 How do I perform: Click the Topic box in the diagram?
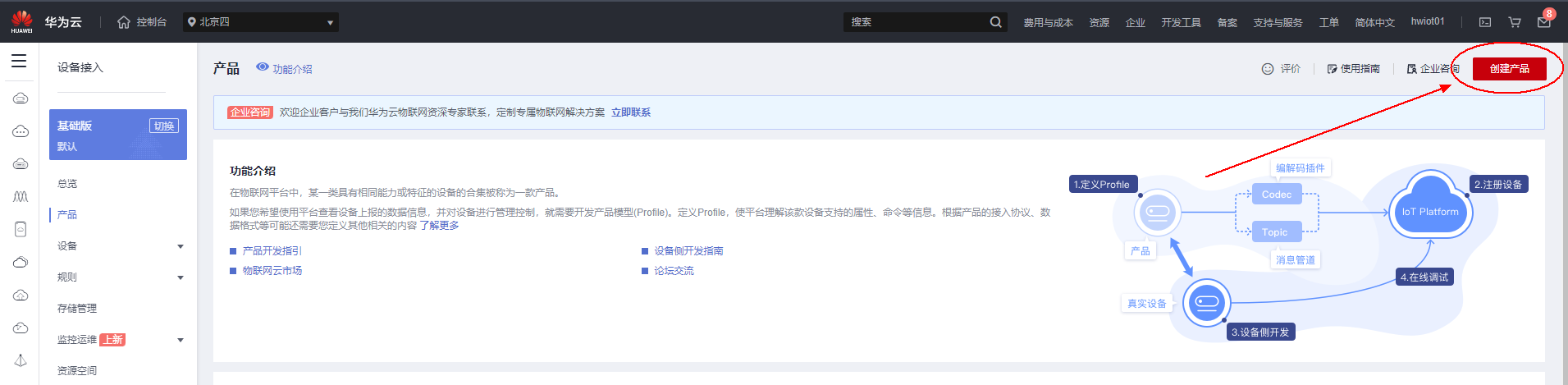1275,232
